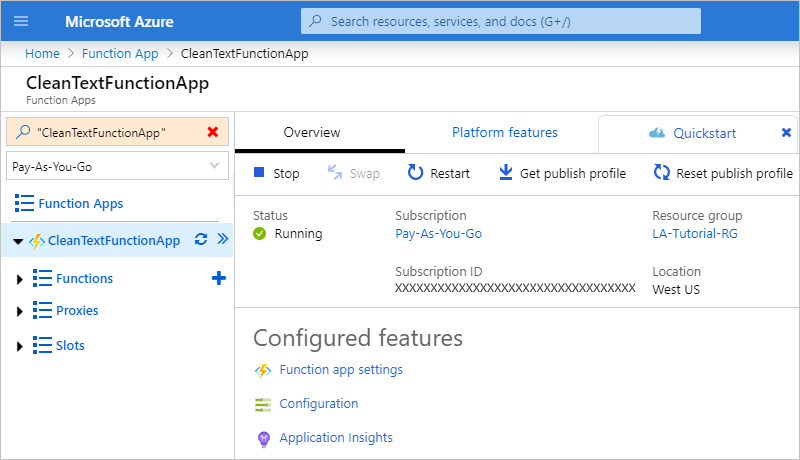
Task: Open the Pay-As-You-Go subscription dropdown
Action: (117, 166)
